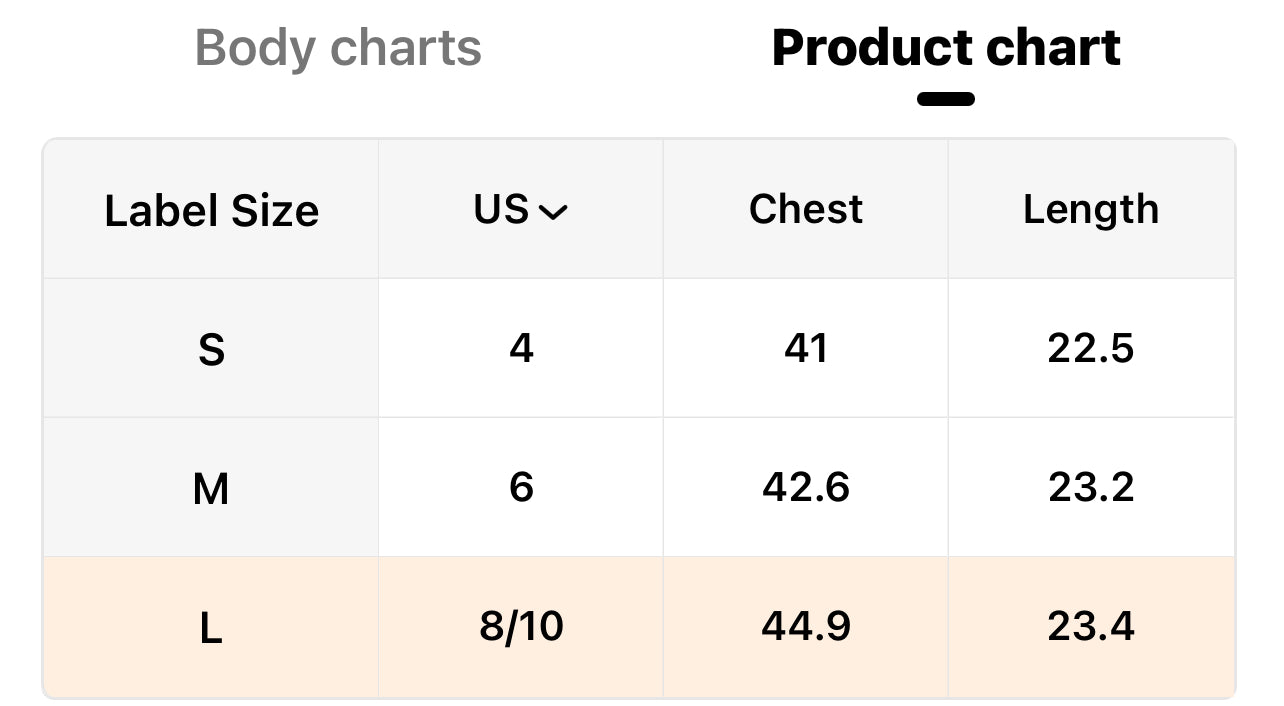
Task: Select the highlighted L size row
Action: [x=639, y=627]
